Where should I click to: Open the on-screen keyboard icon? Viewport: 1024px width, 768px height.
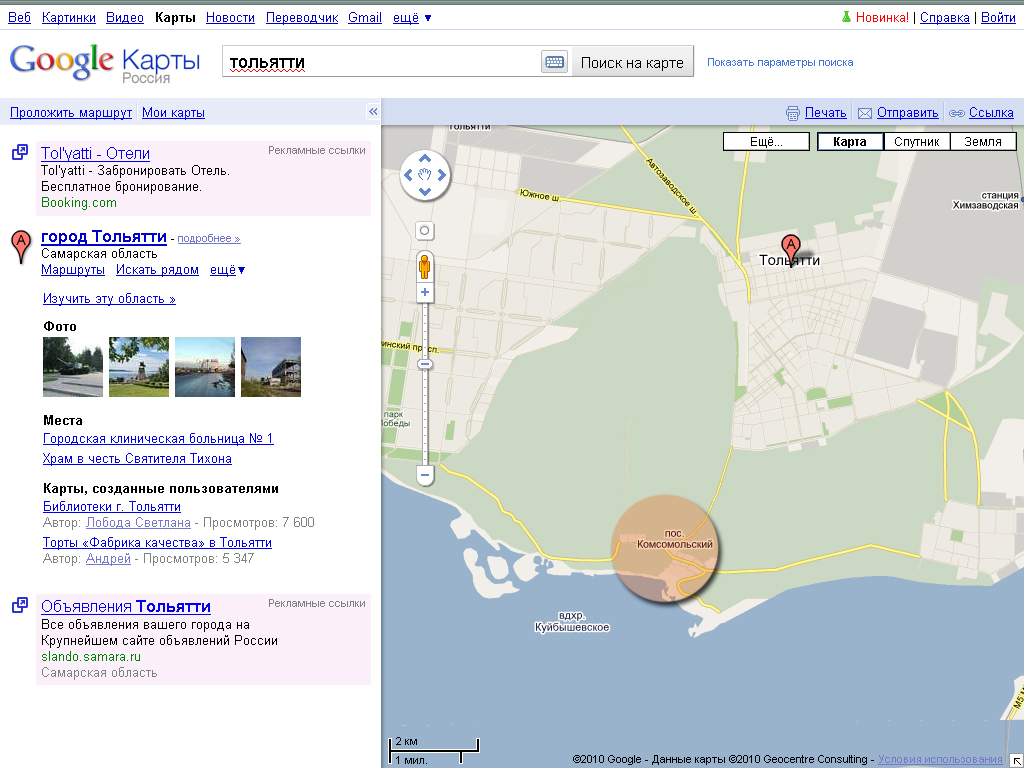[x=554, y=62]
